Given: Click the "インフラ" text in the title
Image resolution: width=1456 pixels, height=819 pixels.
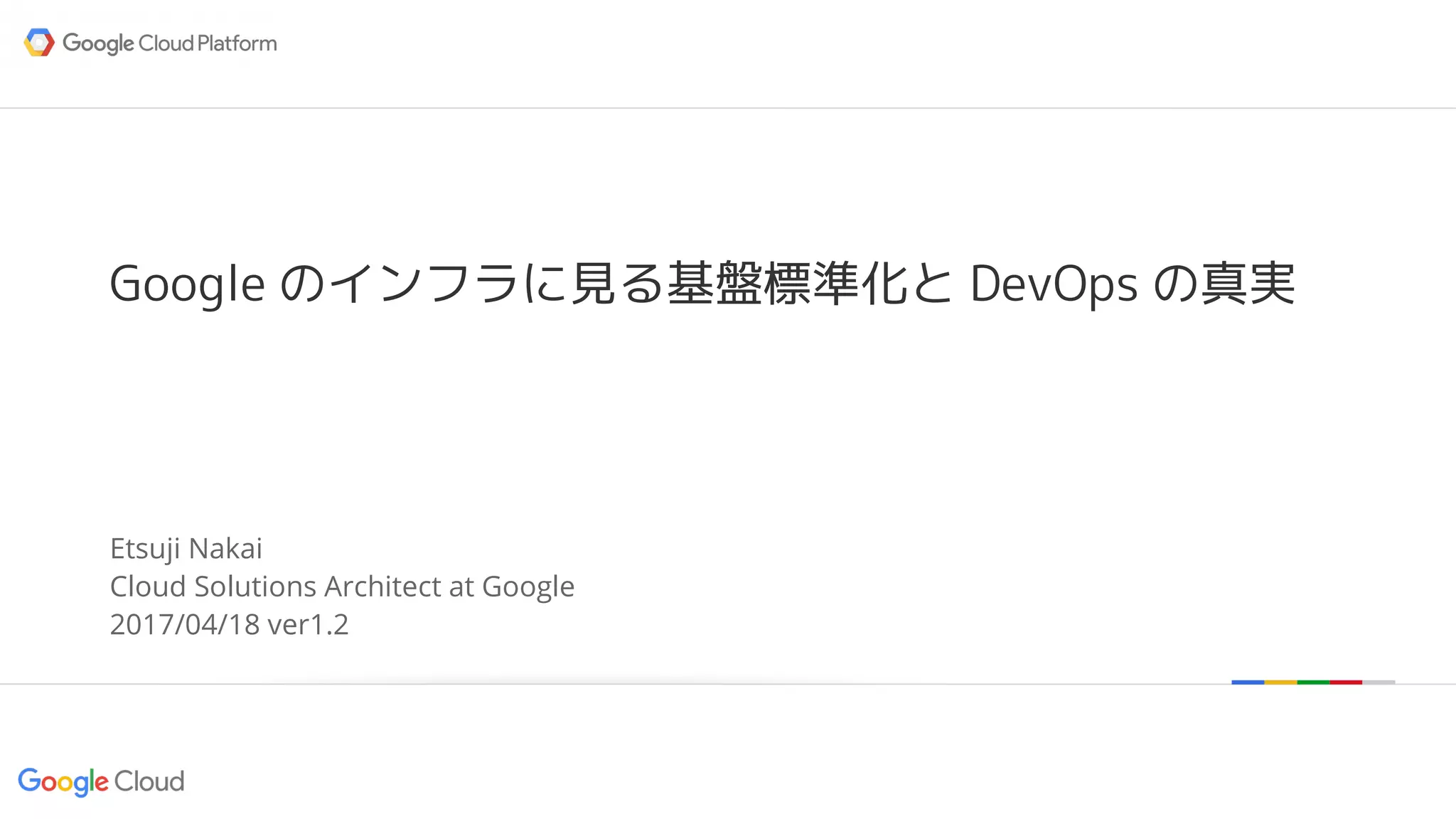Looking at the screenshot, I should point(424,284).
